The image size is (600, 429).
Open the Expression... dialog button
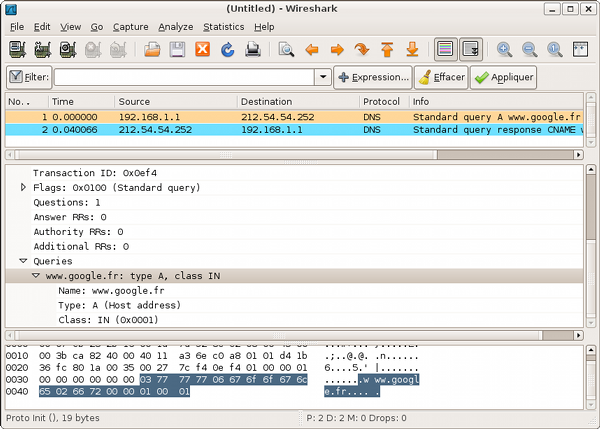pos(373,77)
